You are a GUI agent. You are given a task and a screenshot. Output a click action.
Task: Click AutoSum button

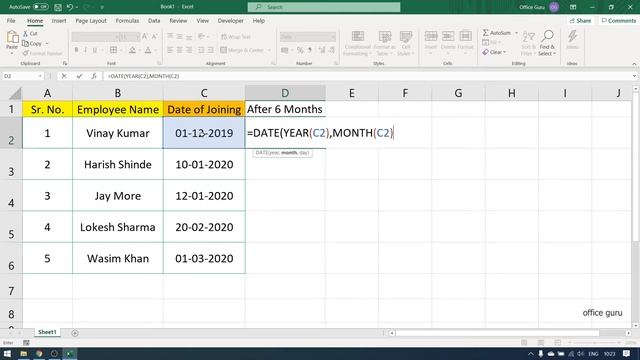pos(496,33)
